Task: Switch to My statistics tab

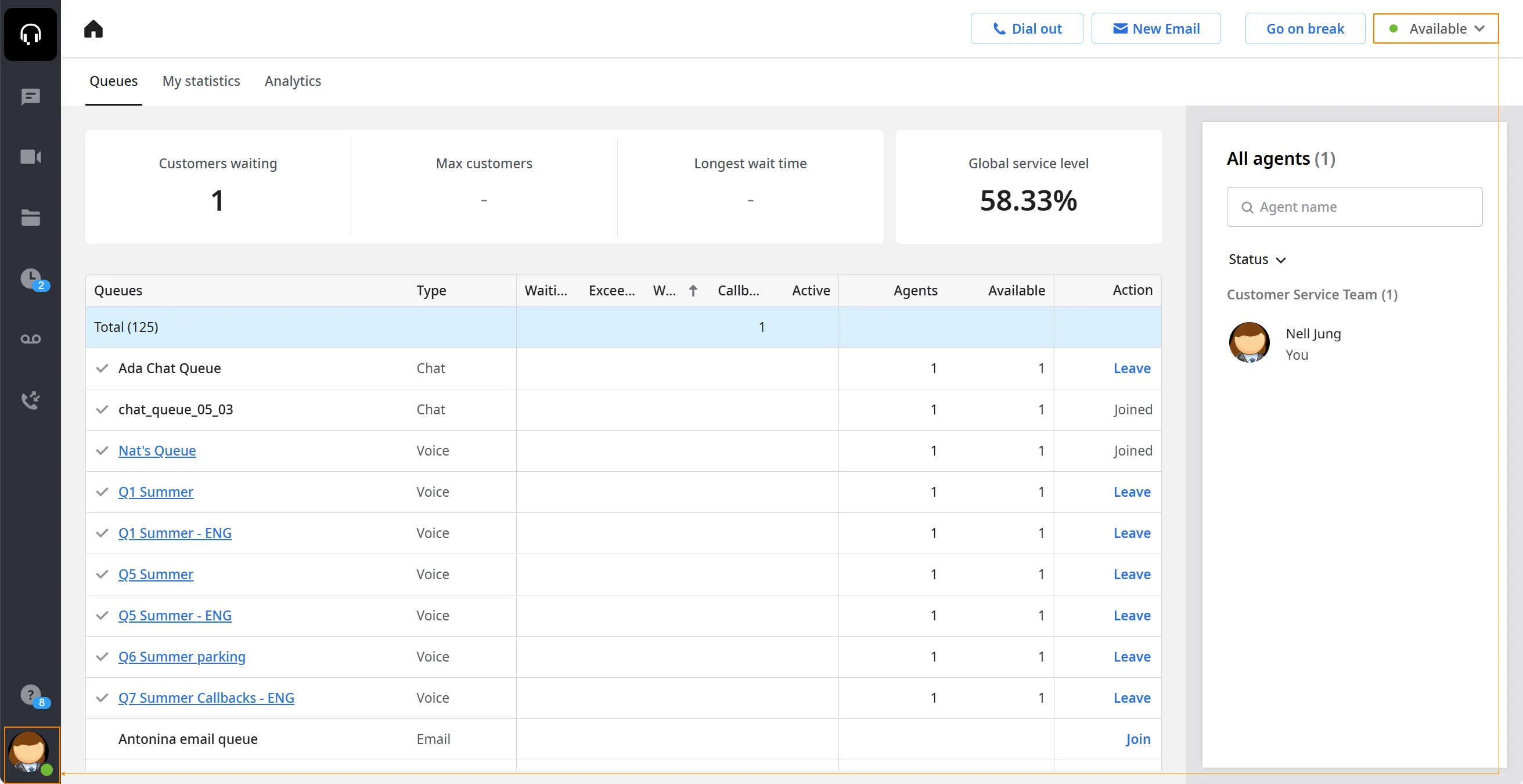Action: [x=201, y=81]
